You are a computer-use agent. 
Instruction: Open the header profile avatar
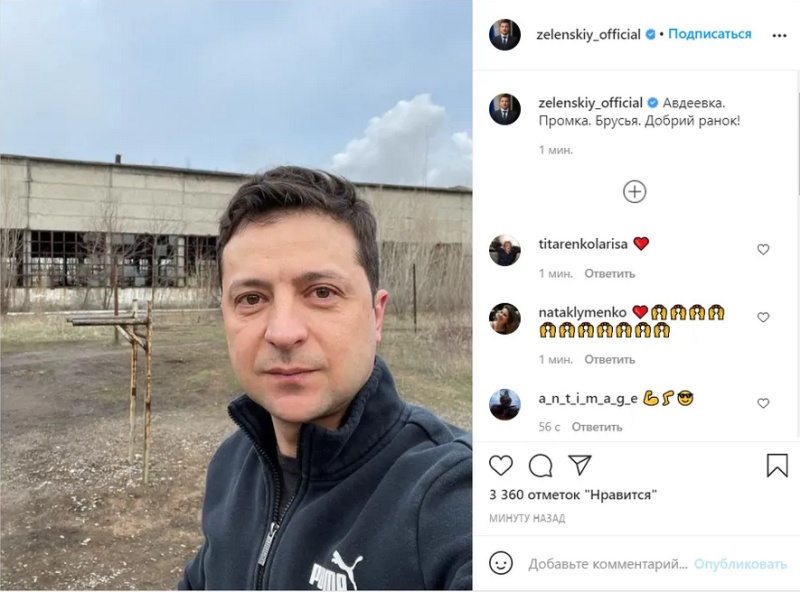(x=505, y=35)
